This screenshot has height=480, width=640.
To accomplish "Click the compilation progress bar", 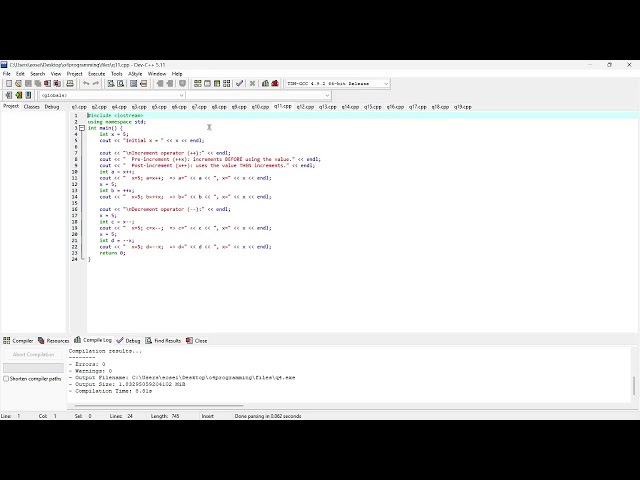I will coord(33,368).
